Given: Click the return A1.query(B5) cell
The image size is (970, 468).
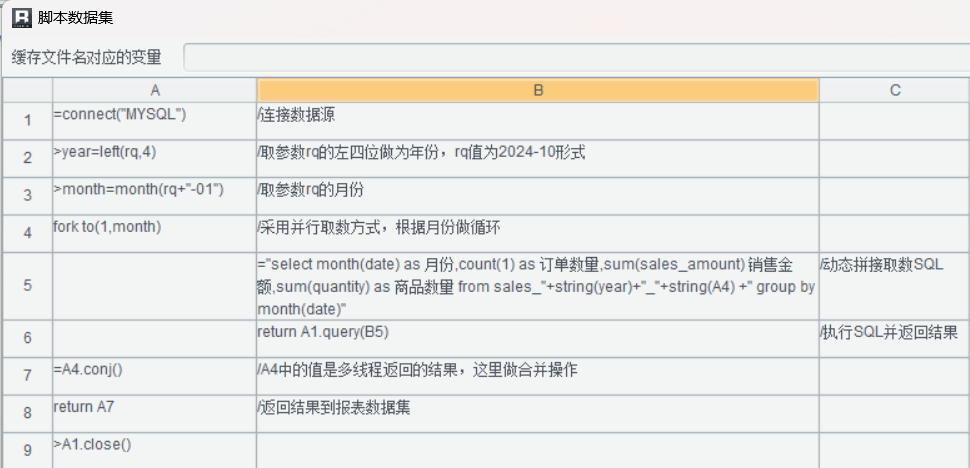Looking at the screenshot, I should [x=537, y=338].
